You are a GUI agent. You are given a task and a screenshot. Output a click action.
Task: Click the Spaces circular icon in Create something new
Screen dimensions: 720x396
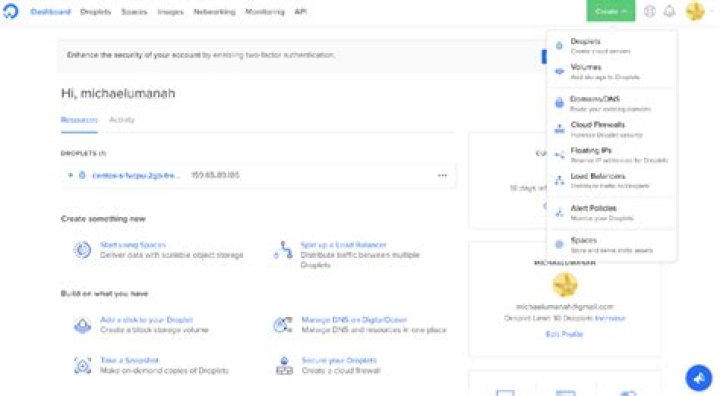(83, 250)
